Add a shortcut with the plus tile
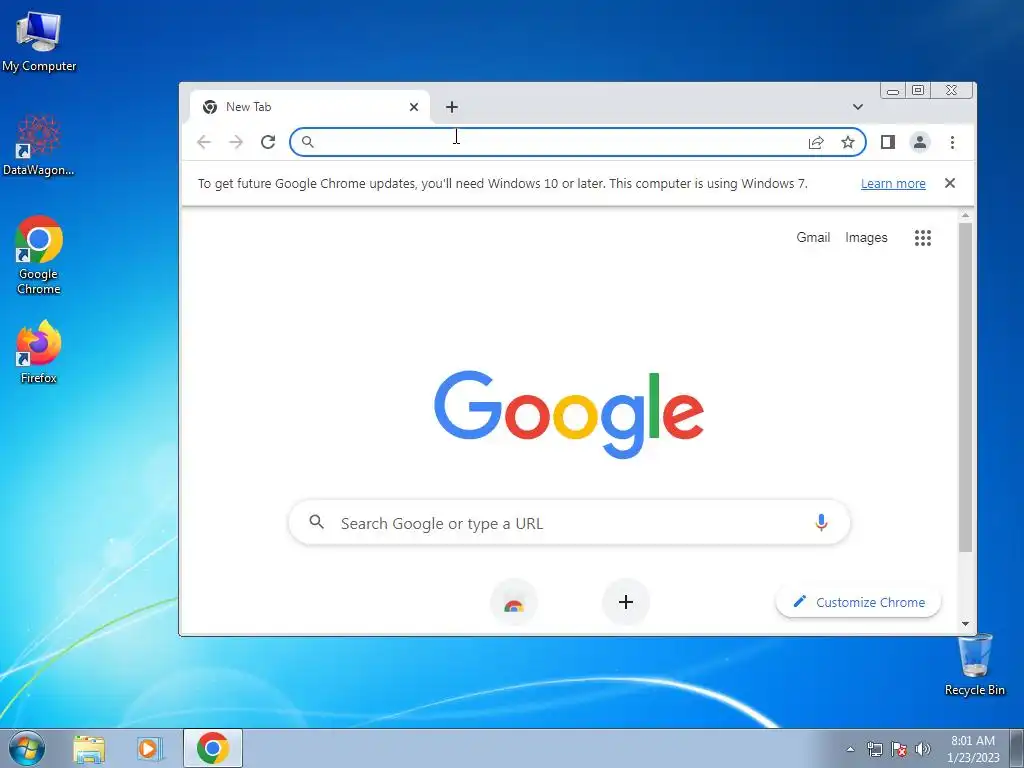Image resolution: width=1024 pixels, height=768 pixels. tap(626, 602)
